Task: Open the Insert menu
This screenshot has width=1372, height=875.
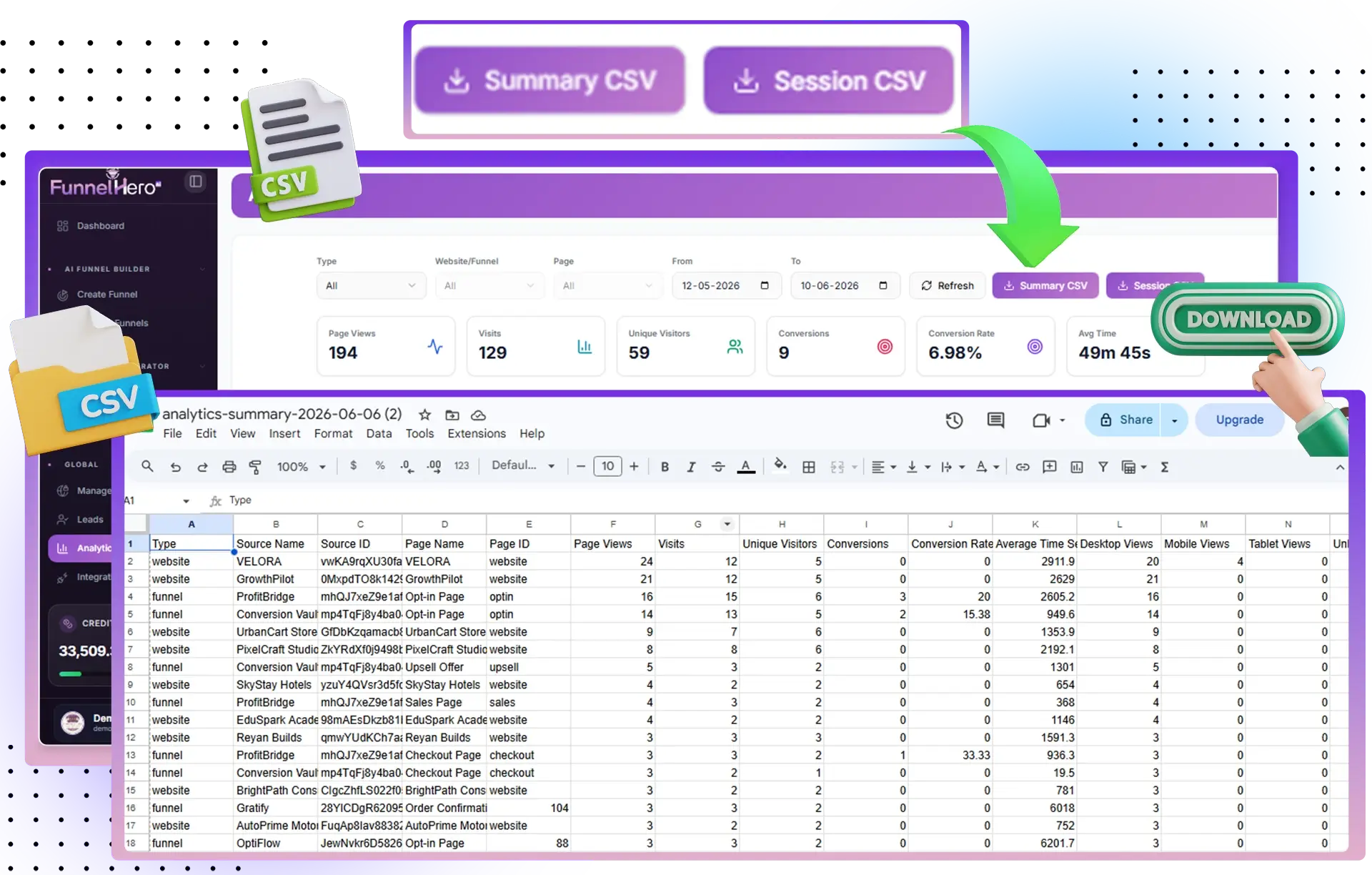Action: (284, 433)
